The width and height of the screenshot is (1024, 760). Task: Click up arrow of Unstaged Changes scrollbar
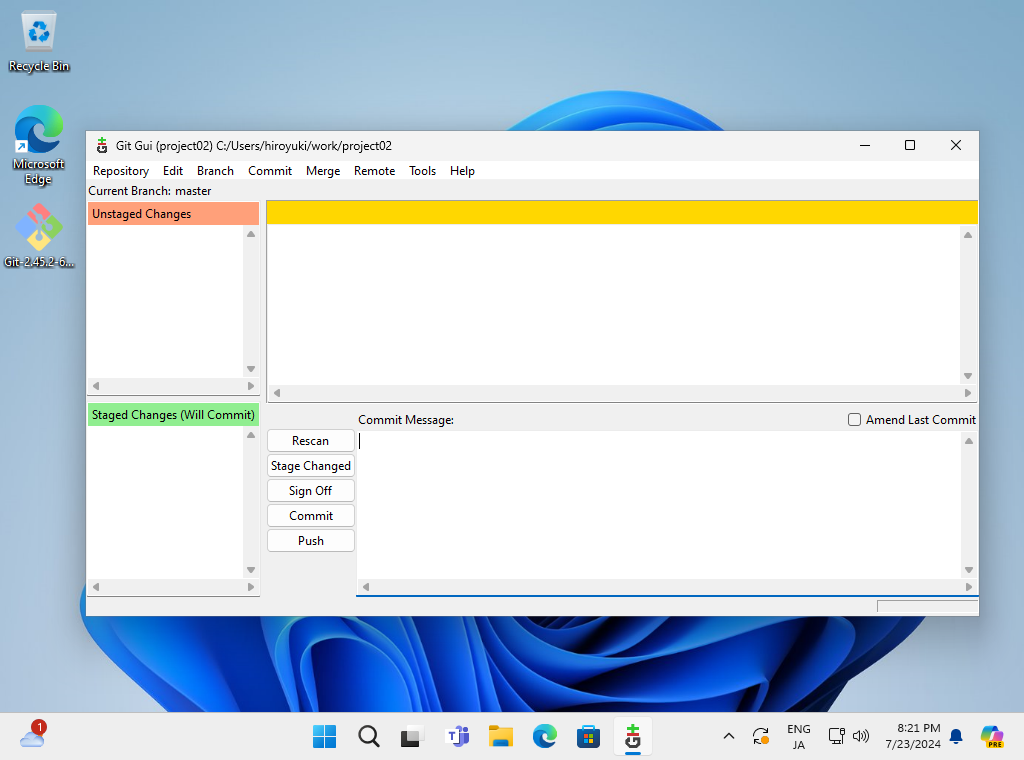pyautogui.click(x=251, y=234)
